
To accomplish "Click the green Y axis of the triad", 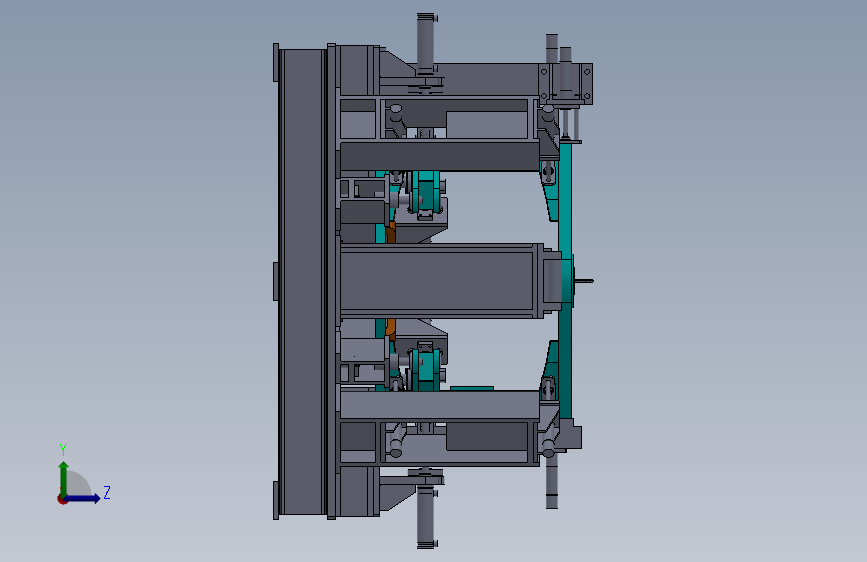I will pos(64,479).
